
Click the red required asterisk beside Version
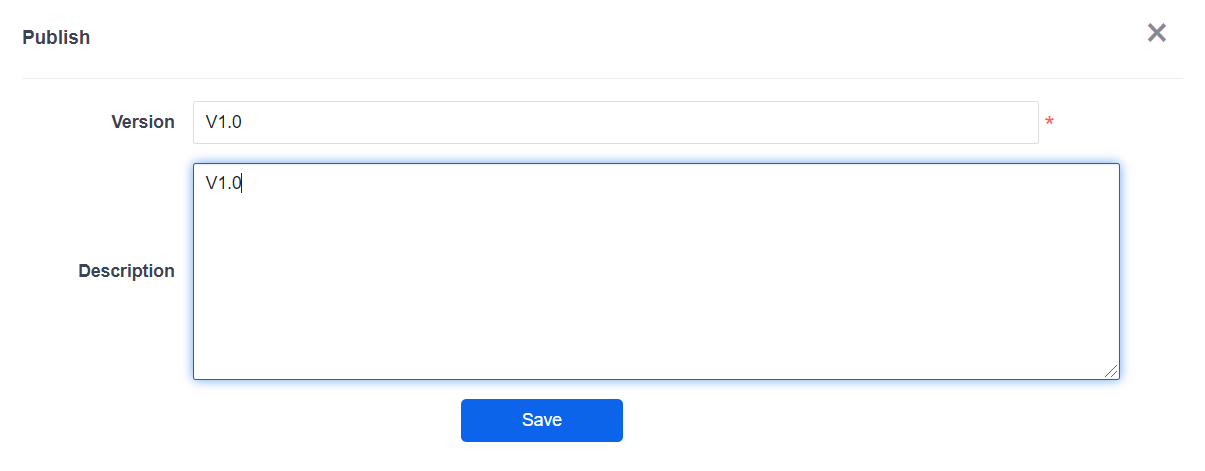click(1049, 122)
